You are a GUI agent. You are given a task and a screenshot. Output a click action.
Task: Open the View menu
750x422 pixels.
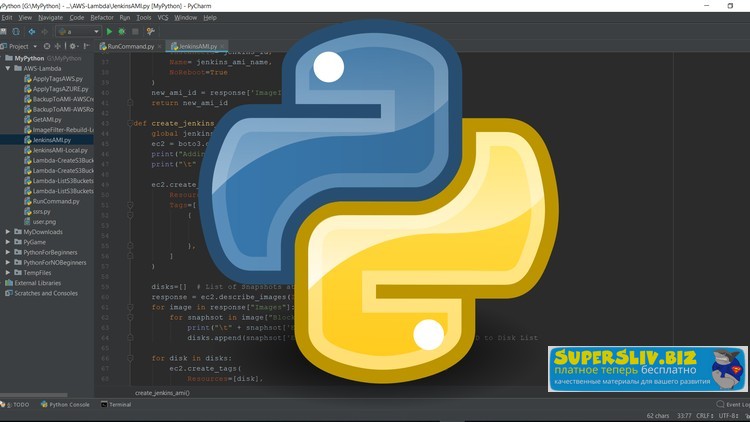pos(25,18)
